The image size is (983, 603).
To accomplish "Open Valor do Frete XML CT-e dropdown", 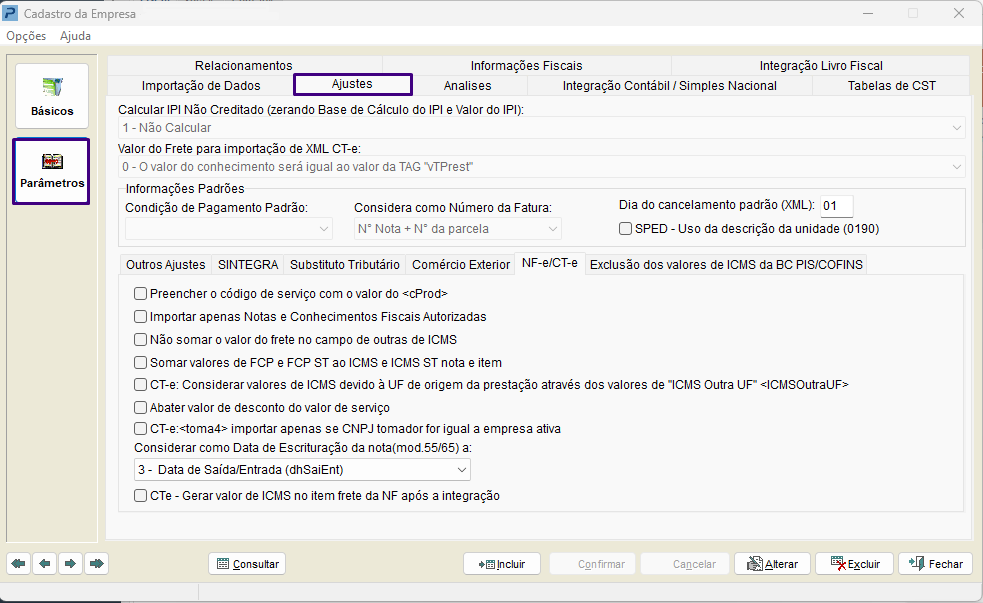I will (x=542, y=167).
